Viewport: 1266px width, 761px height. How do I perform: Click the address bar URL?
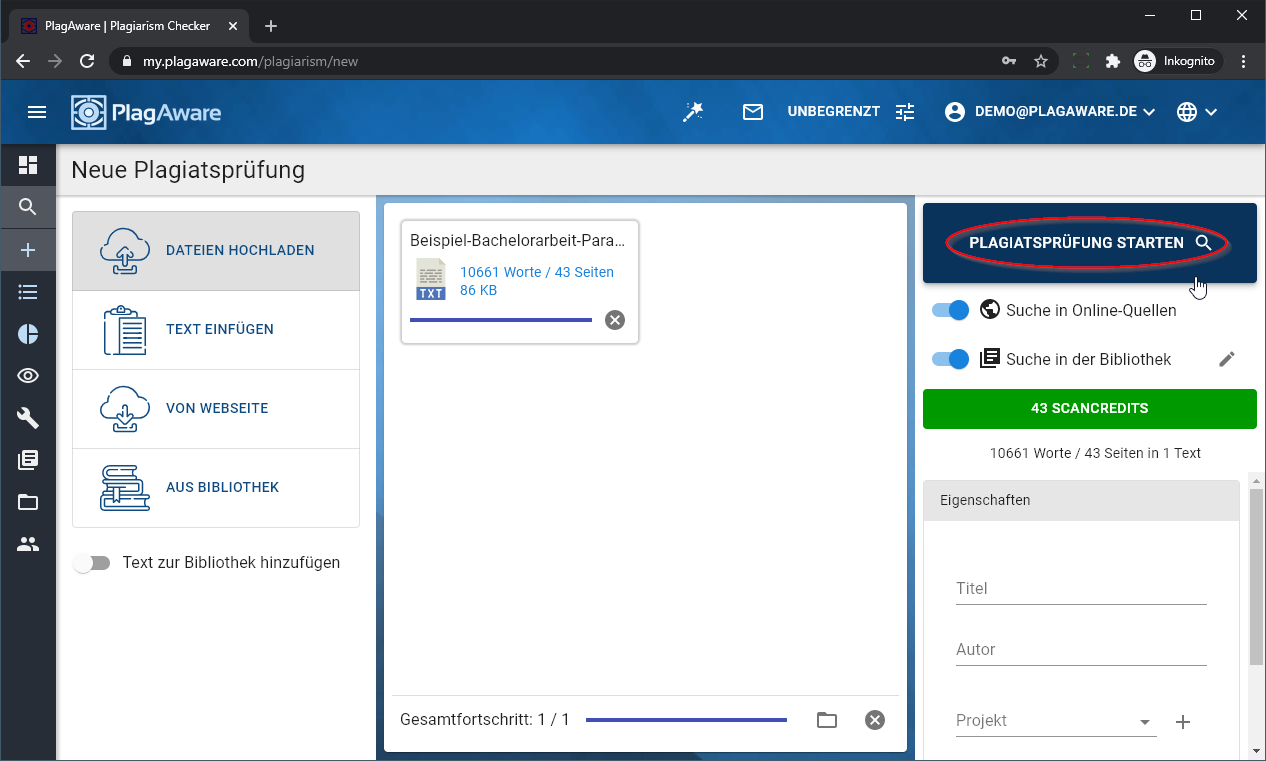(250, 61)
